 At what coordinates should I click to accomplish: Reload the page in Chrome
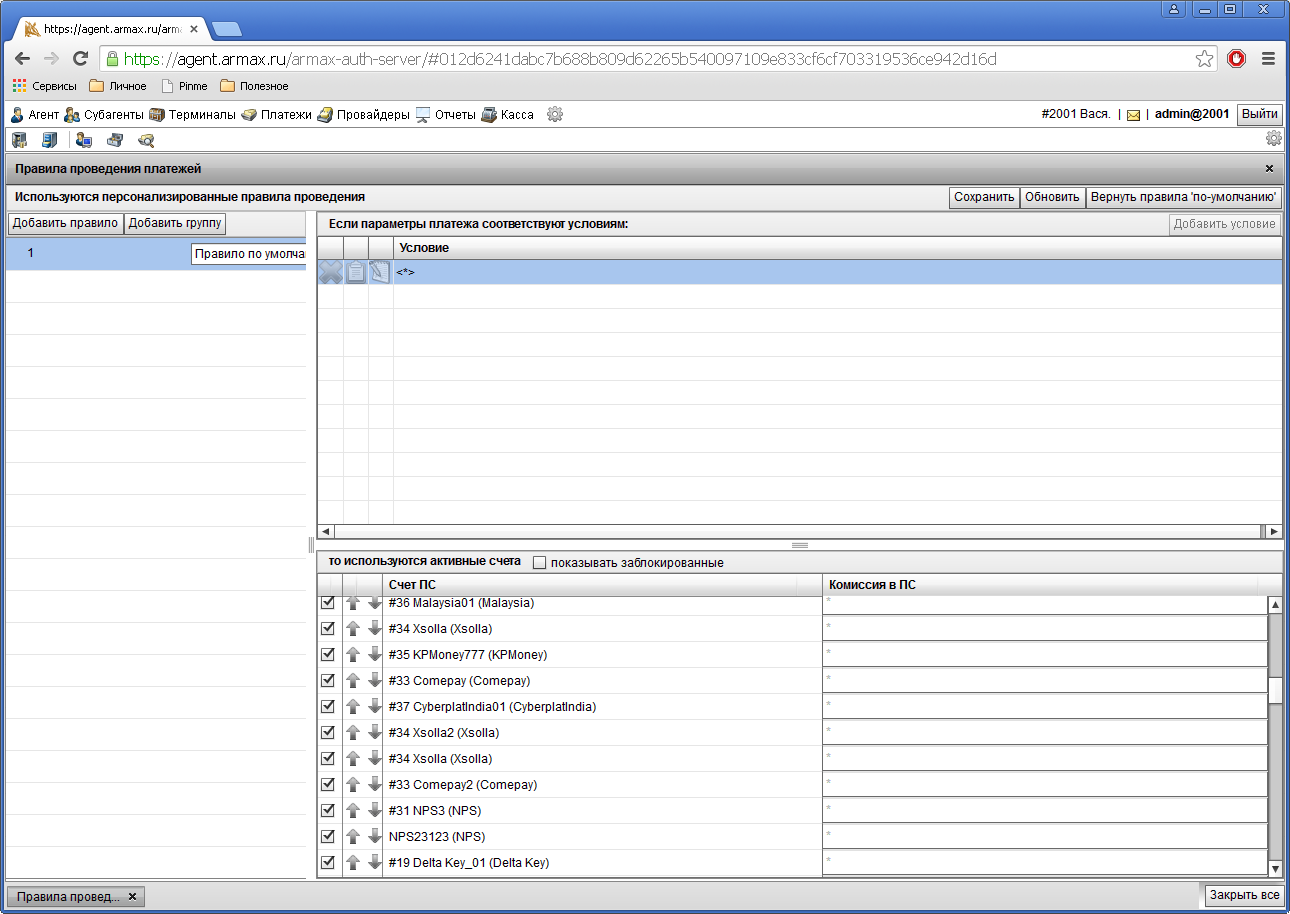click(80, 59)
